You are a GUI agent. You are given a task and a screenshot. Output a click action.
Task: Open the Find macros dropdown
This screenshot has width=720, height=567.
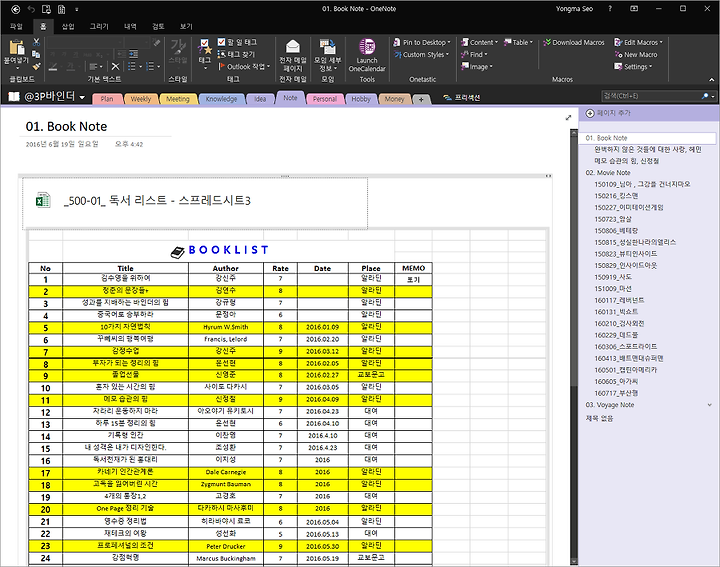[475, 54]
